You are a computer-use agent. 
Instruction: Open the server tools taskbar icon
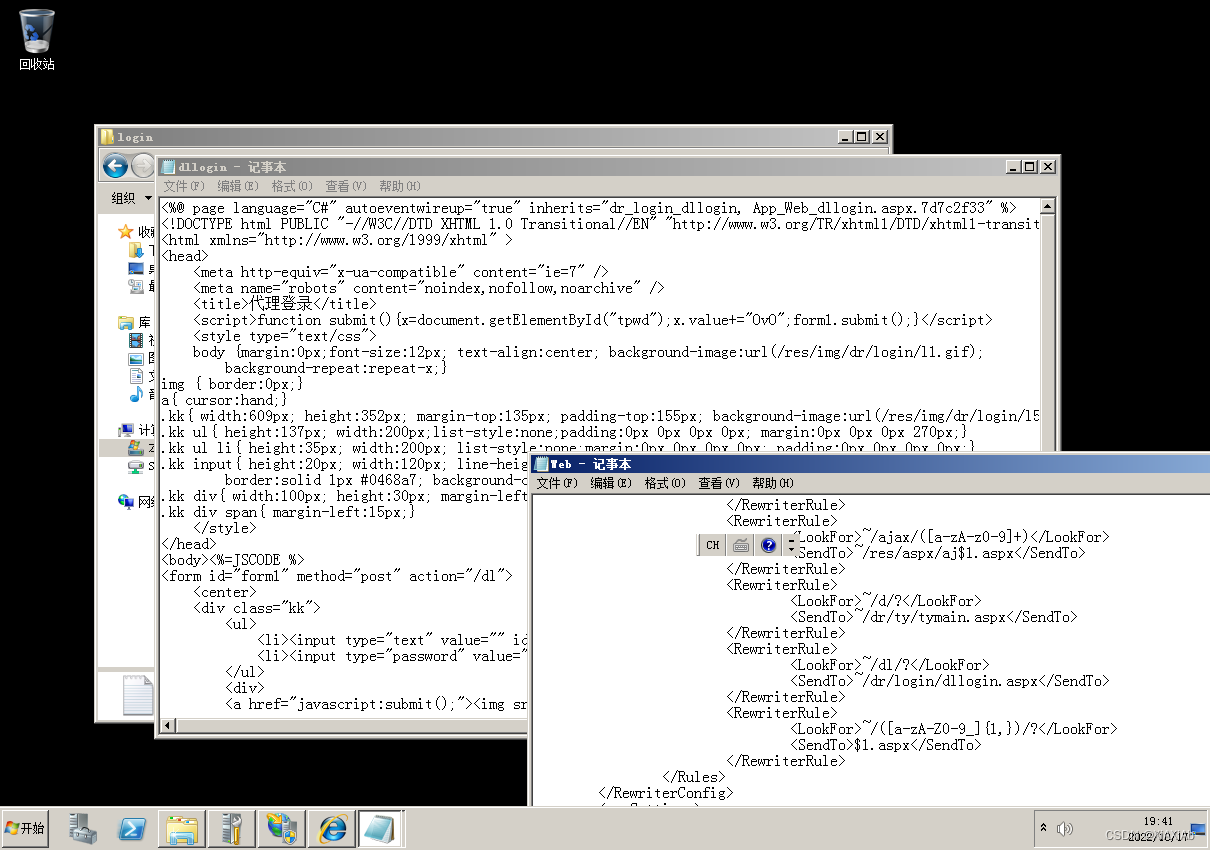coord(232,828)
